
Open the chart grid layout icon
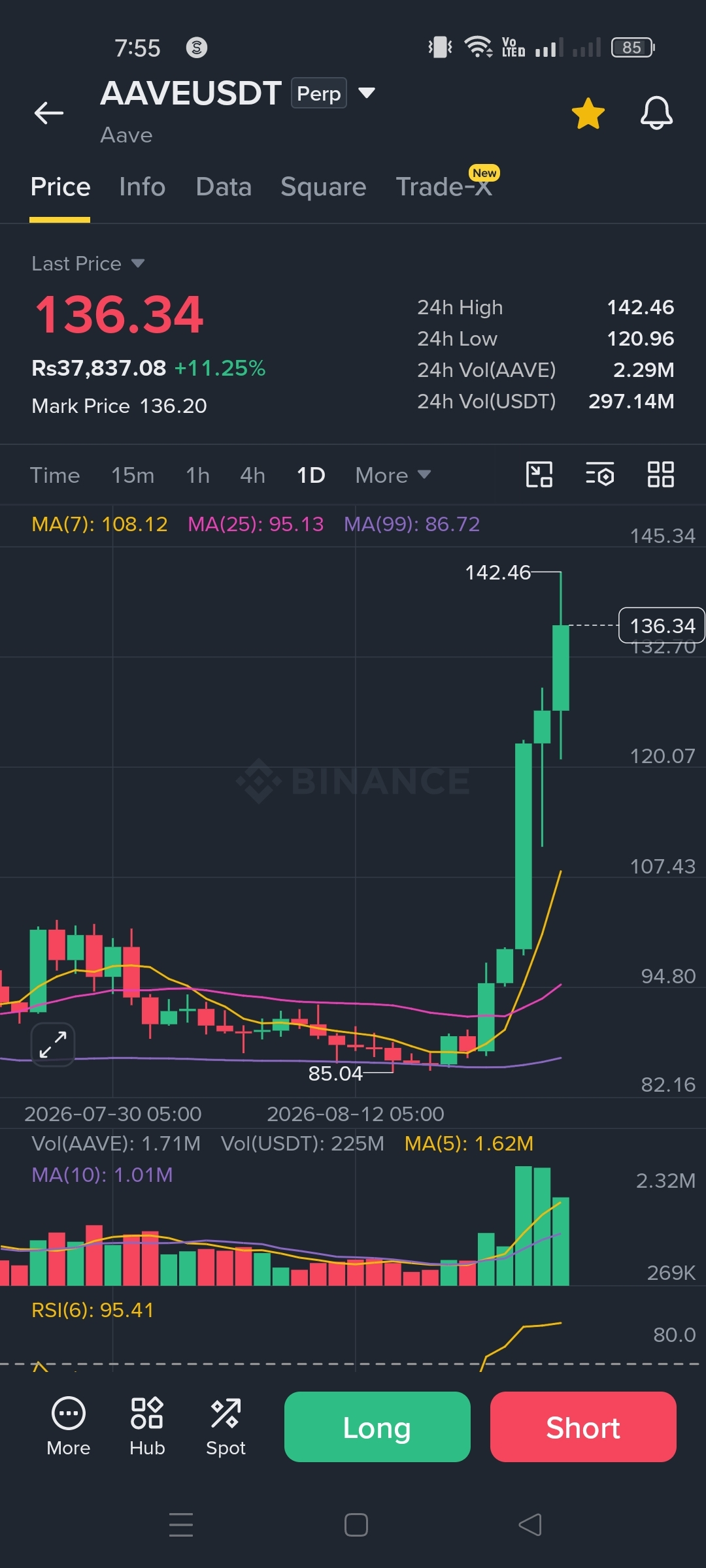click(x=661, y=474)
